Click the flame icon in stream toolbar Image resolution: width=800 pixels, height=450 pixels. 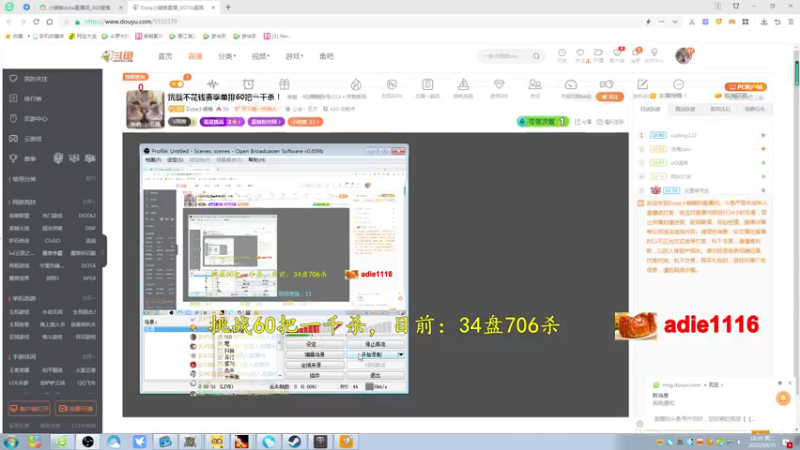point(356,84)
